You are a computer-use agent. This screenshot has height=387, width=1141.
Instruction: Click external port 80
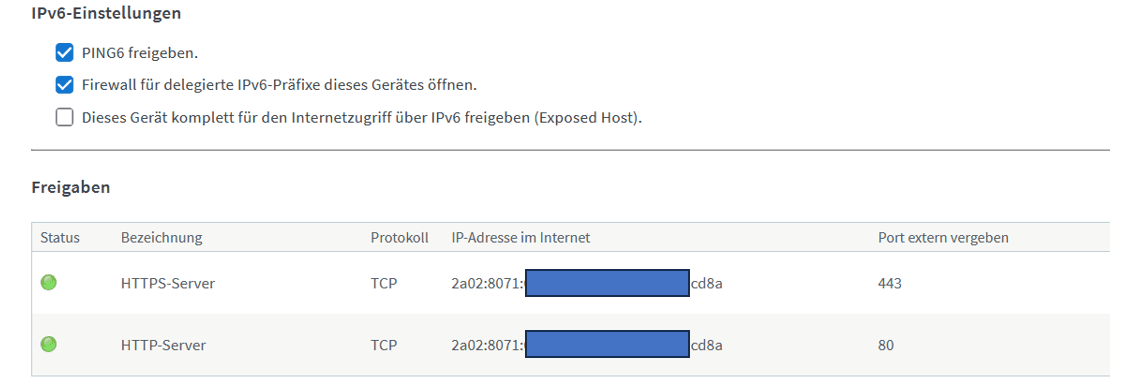pyautogui.click(x=886, y=346)
